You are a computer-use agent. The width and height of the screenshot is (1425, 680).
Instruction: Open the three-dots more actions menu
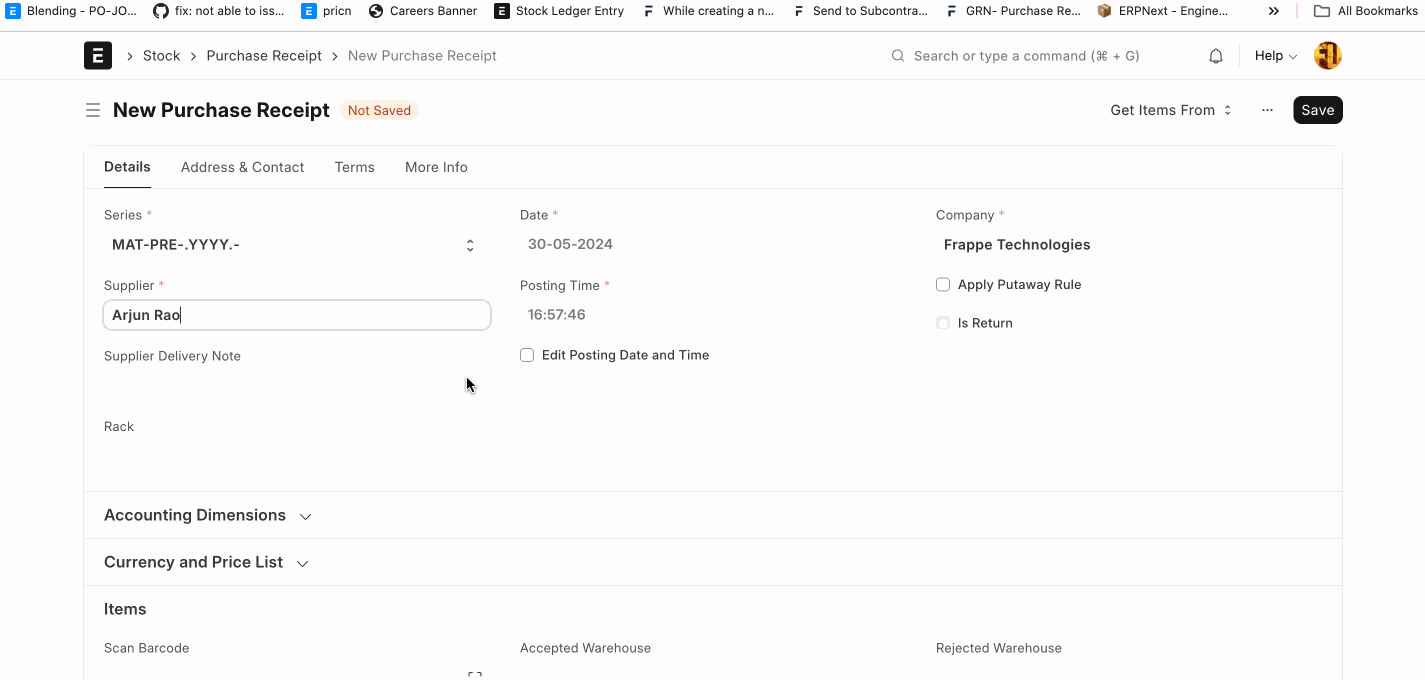[1267, 110]
